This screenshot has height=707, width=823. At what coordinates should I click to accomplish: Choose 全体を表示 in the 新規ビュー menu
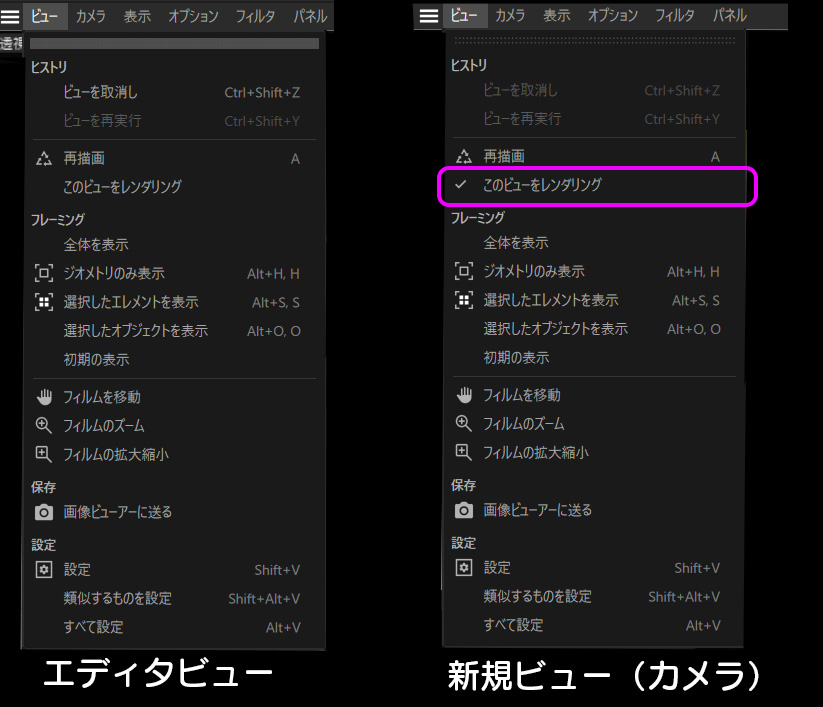516,243
